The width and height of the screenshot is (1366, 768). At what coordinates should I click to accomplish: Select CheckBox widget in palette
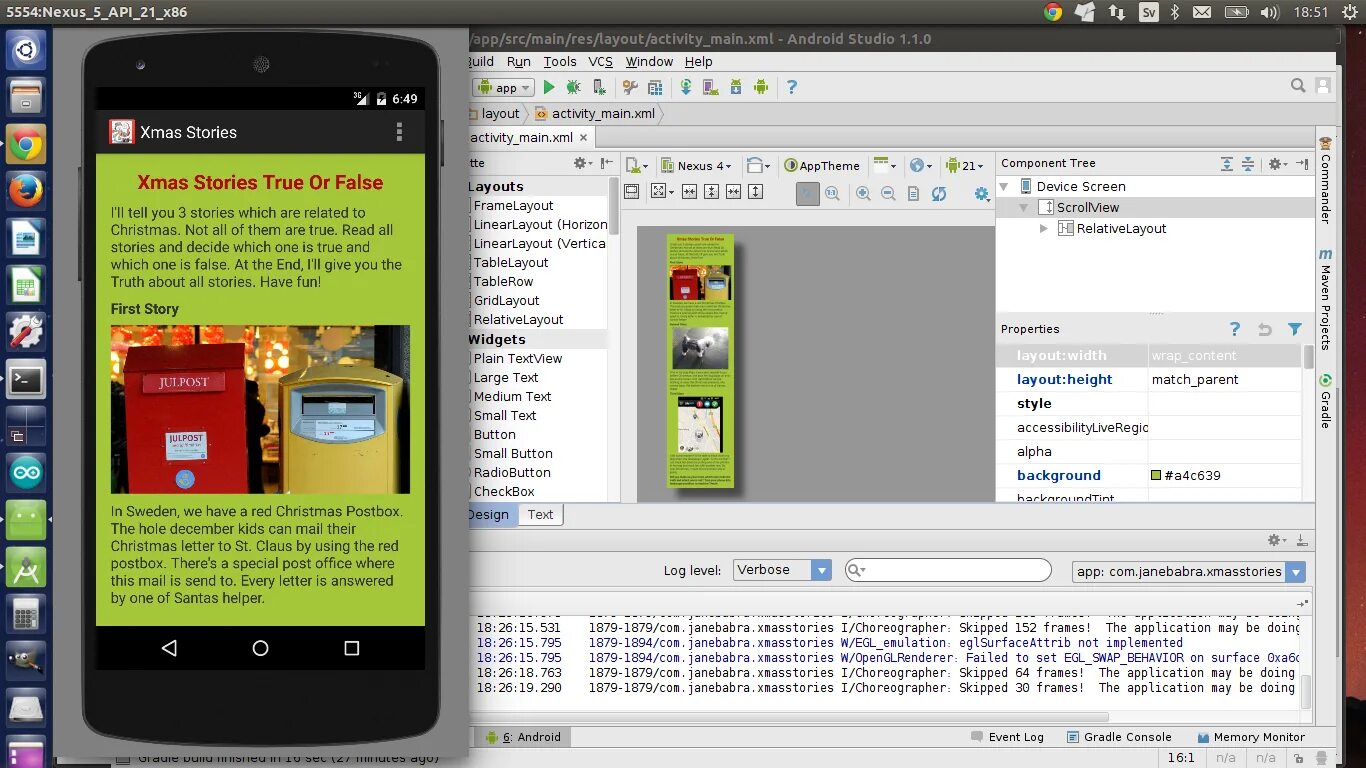coord(504,491)
